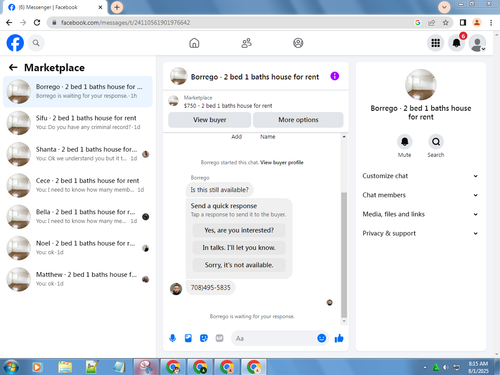Open the Sifu conversation
This screenshot has width=500, height=375.
(78, 123)
